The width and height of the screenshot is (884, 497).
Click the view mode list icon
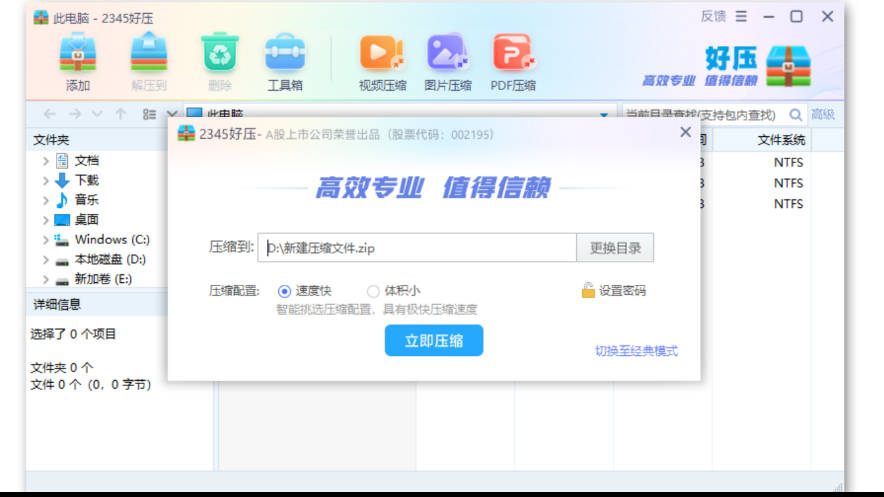149,114
